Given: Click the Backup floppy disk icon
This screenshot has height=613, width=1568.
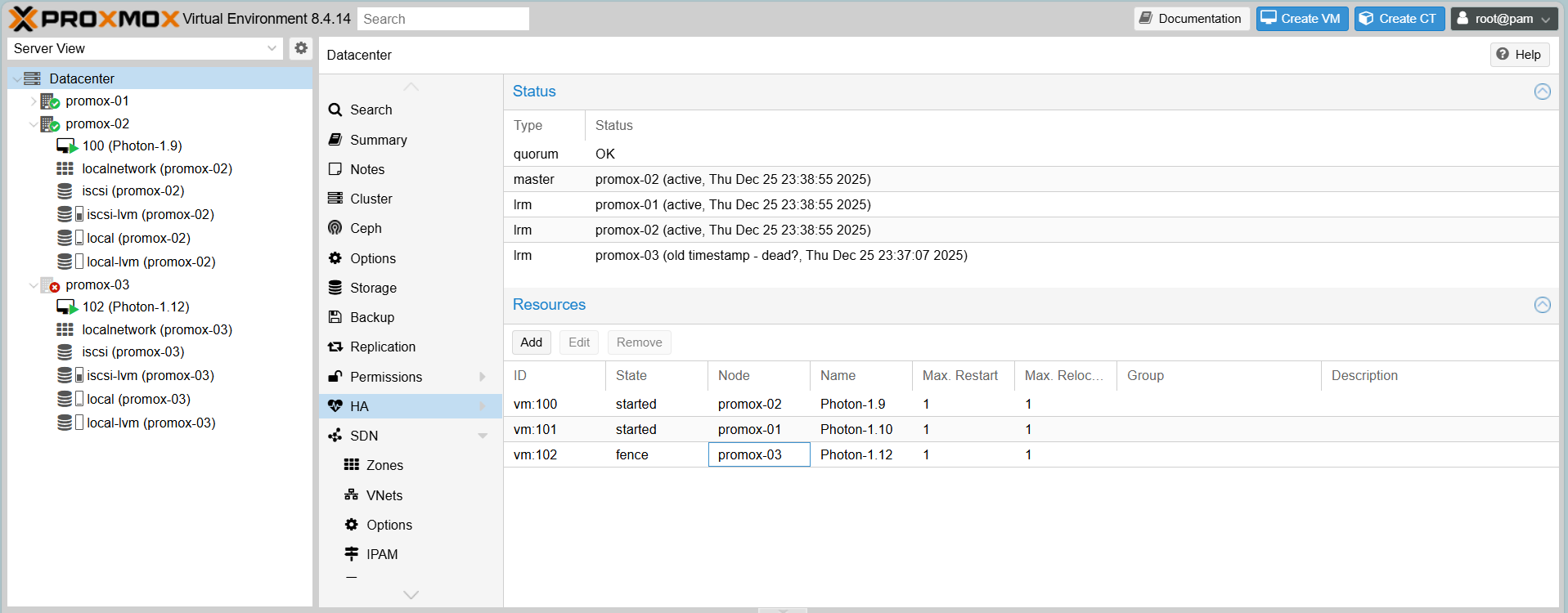Looking at the screenshot, I should pos(335,317).
